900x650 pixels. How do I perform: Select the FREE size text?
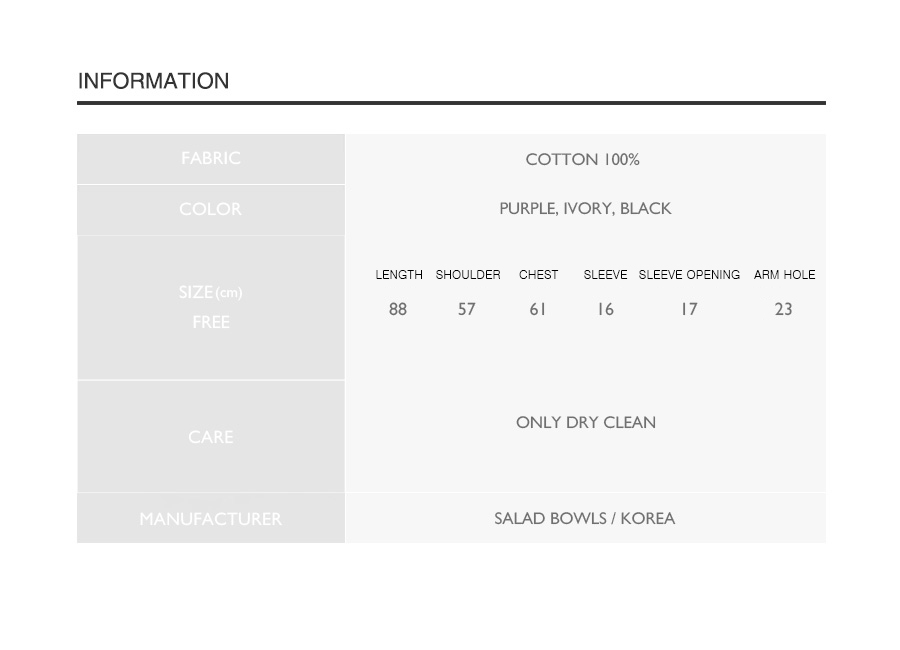click(211, 322)
